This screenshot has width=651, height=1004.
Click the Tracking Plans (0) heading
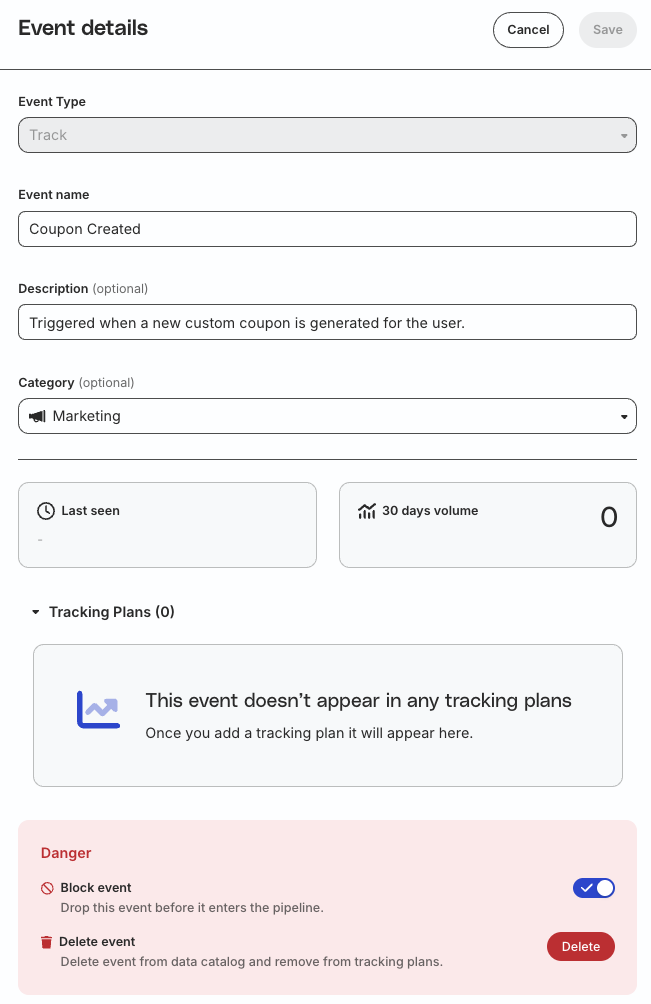click(x=112, y=612)
